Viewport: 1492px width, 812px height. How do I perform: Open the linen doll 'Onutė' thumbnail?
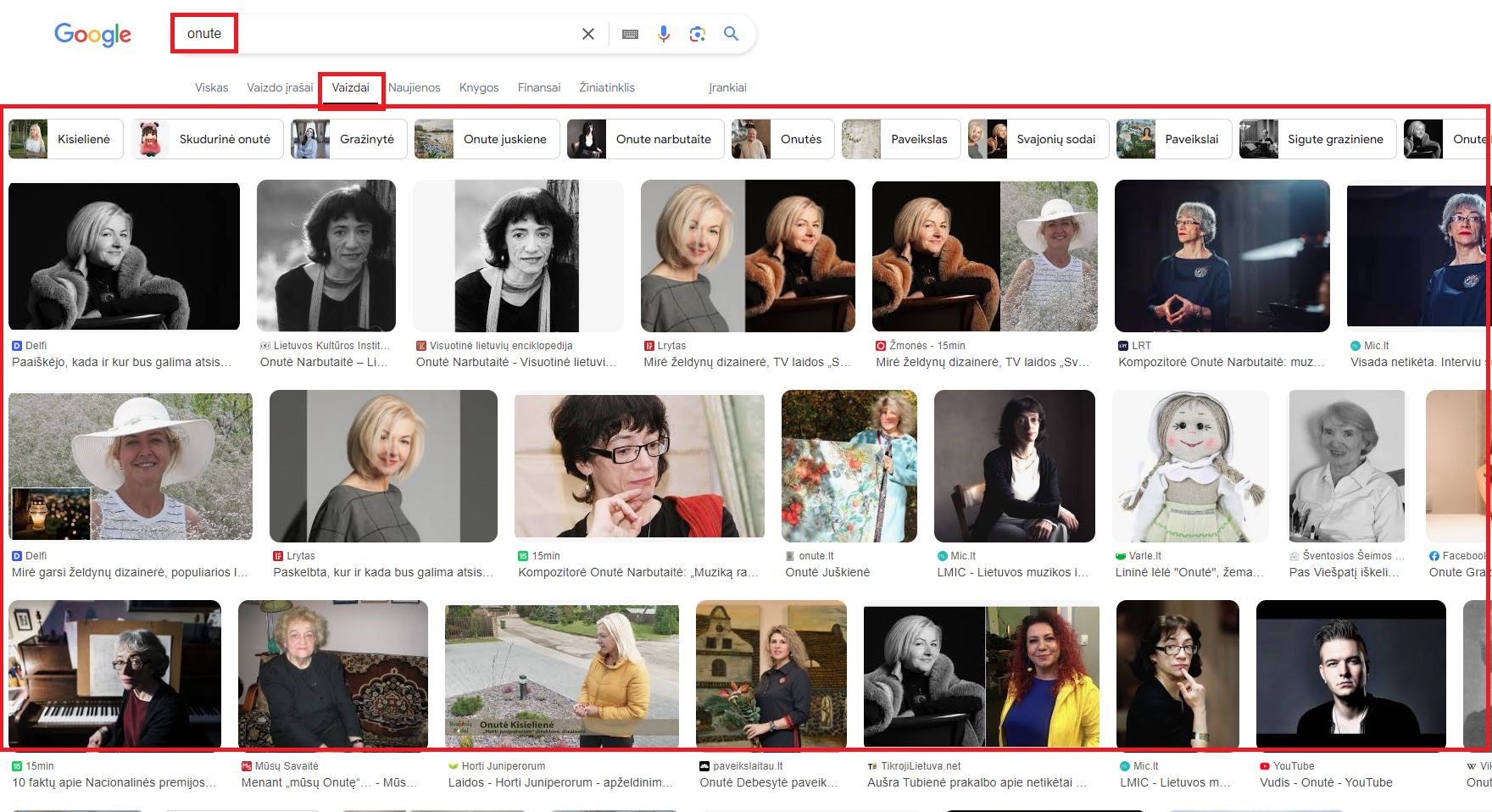click(x=1190, y=466)
